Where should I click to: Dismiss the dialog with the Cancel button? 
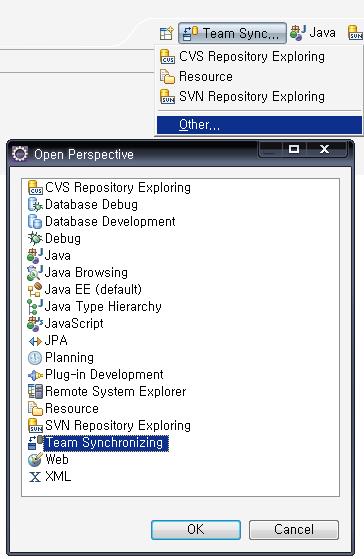(x=294, y=530)
